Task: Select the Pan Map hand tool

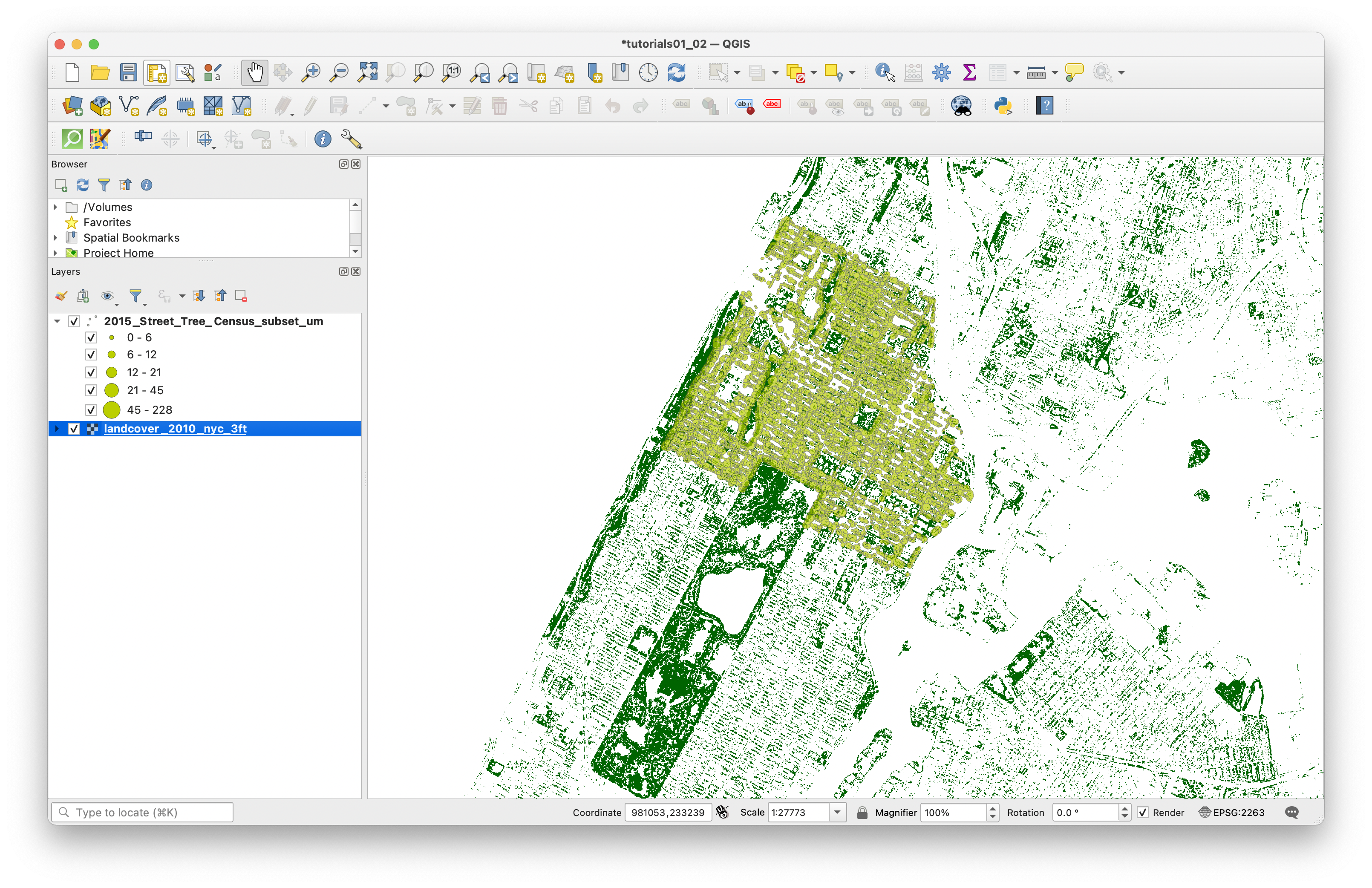Action: (254, 73)
